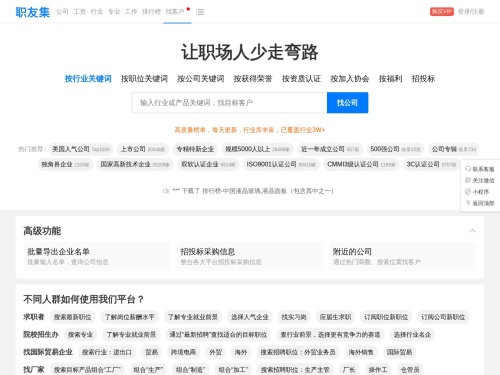This screenshot has height=375, width=500.
Task: Click the 近一年成立公司 tag
Action: (330, 149)
